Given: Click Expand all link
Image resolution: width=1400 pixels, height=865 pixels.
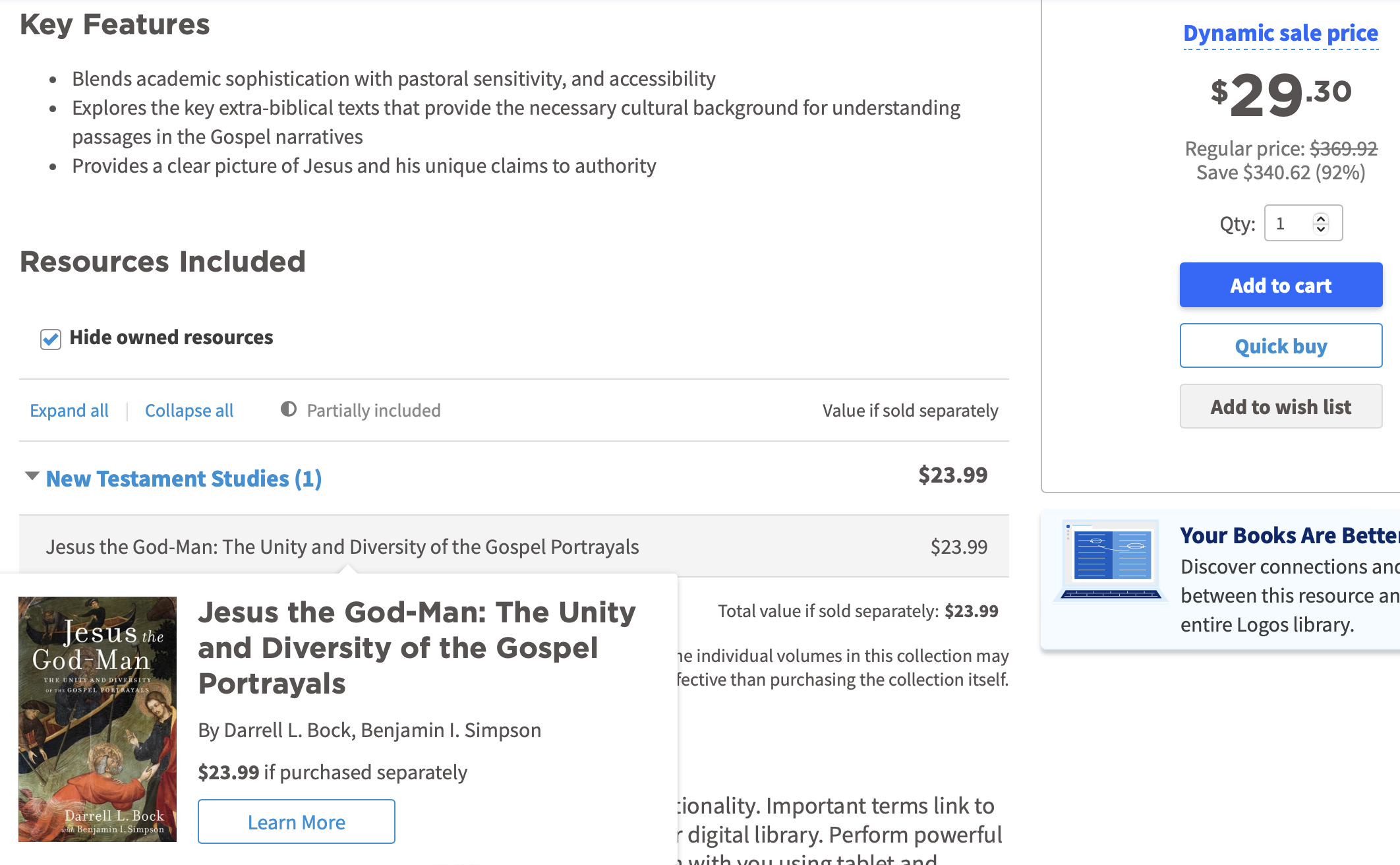Looking at the screenshot, I should 69,411.
